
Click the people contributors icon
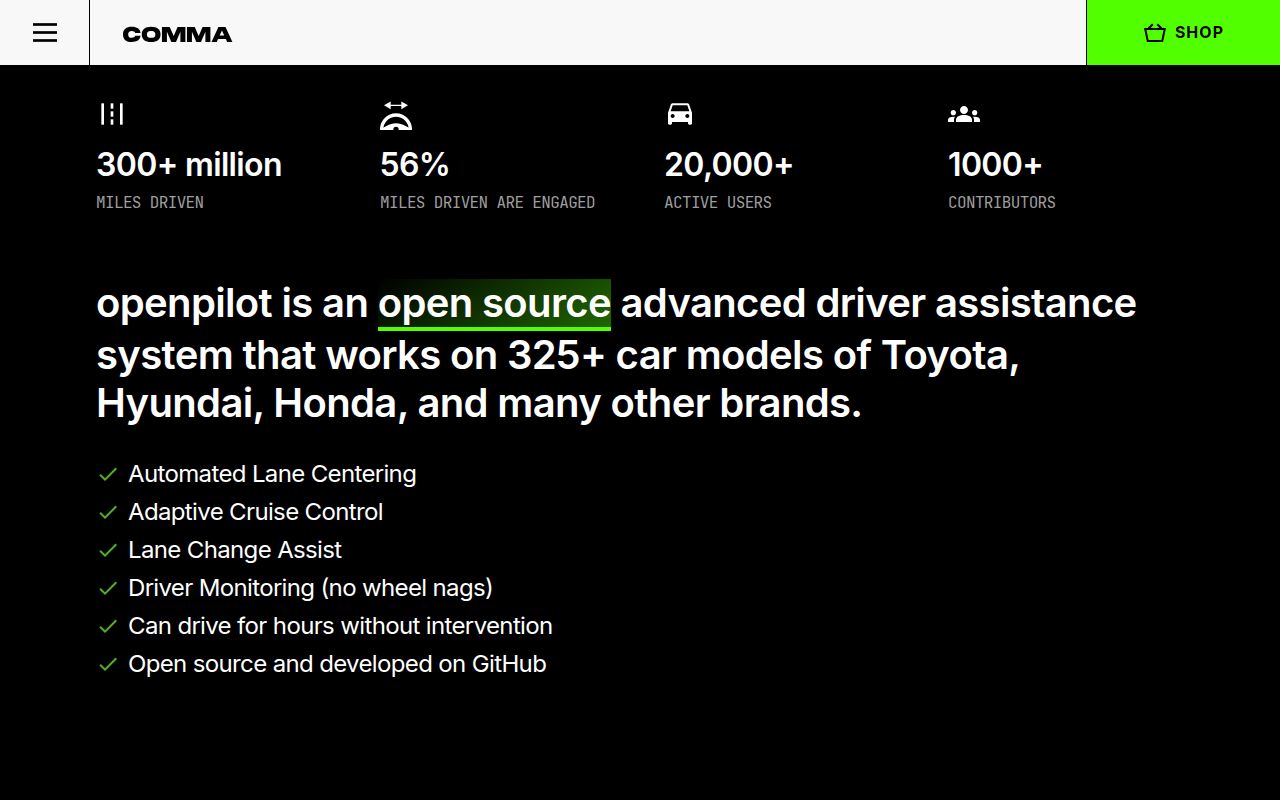point(964,115)
